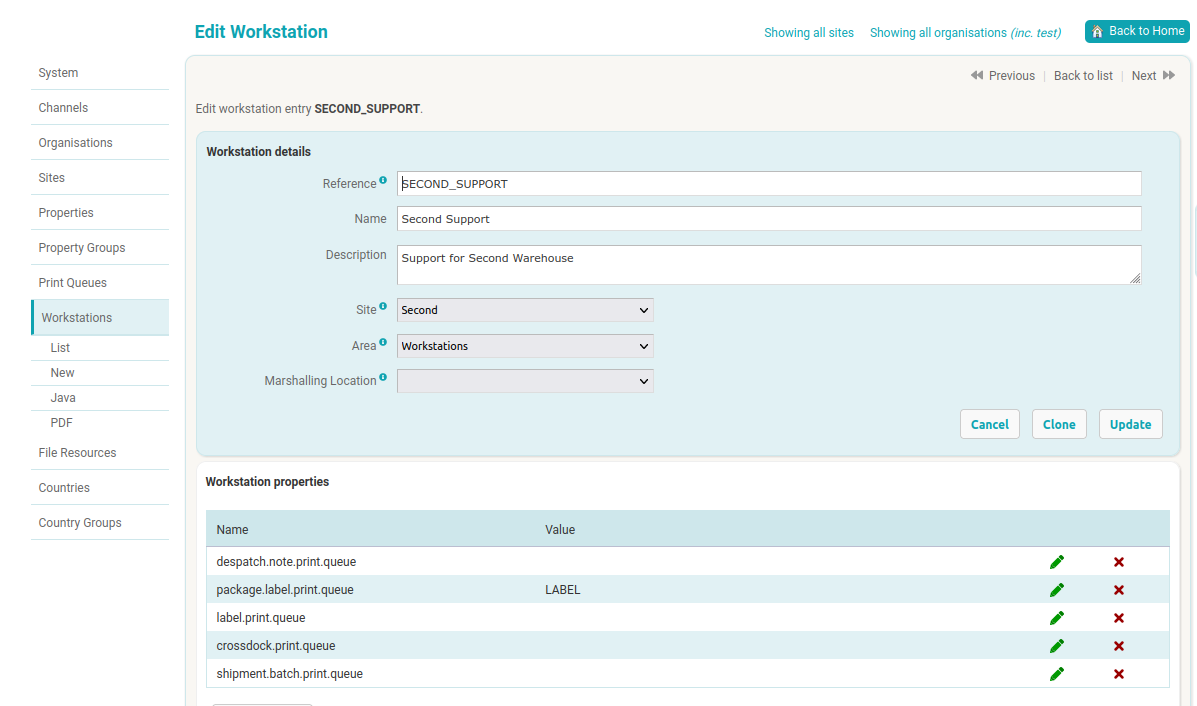
Task: Select the New submenu under Workstations
Action: [63, 373]
